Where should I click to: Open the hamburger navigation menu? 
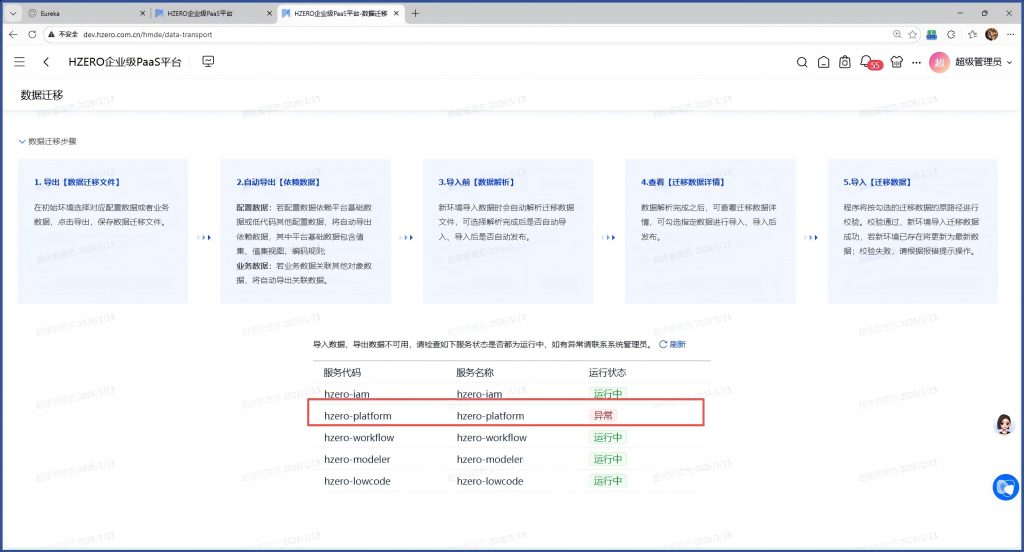(20, 62)
